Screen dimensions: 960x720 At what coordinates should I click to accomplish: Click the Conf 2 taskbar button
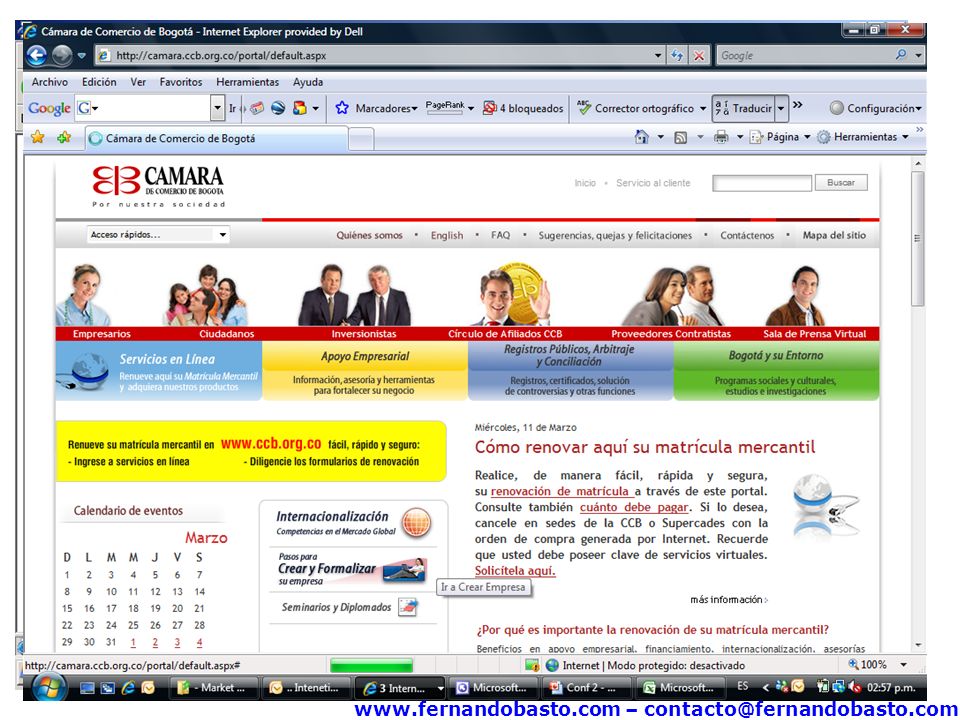point(586,688)
